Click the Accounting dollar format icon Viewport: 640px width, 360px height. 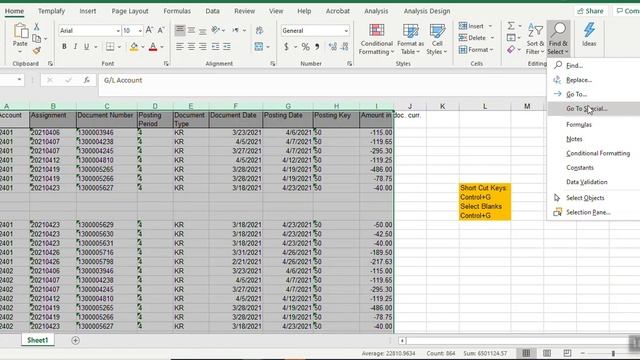[286, 47]
